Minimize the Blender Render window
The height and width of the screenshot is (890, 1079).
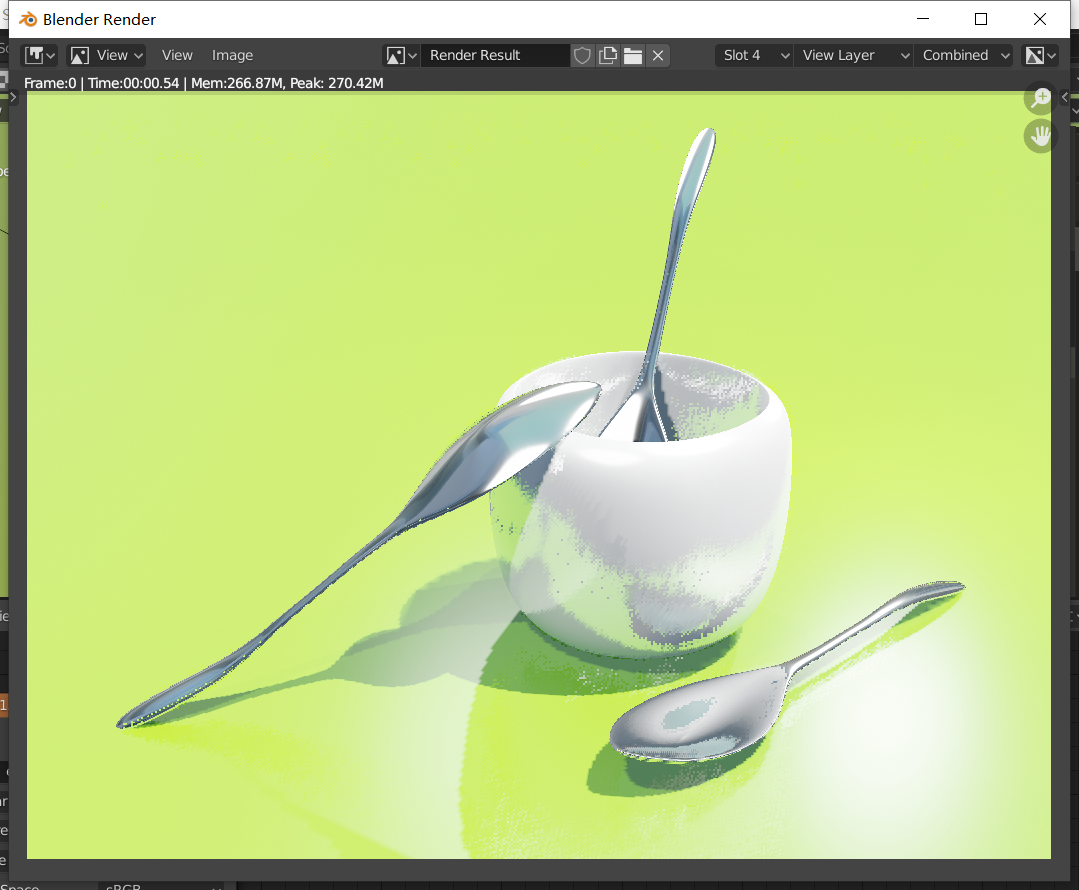[x=923, y=19]
